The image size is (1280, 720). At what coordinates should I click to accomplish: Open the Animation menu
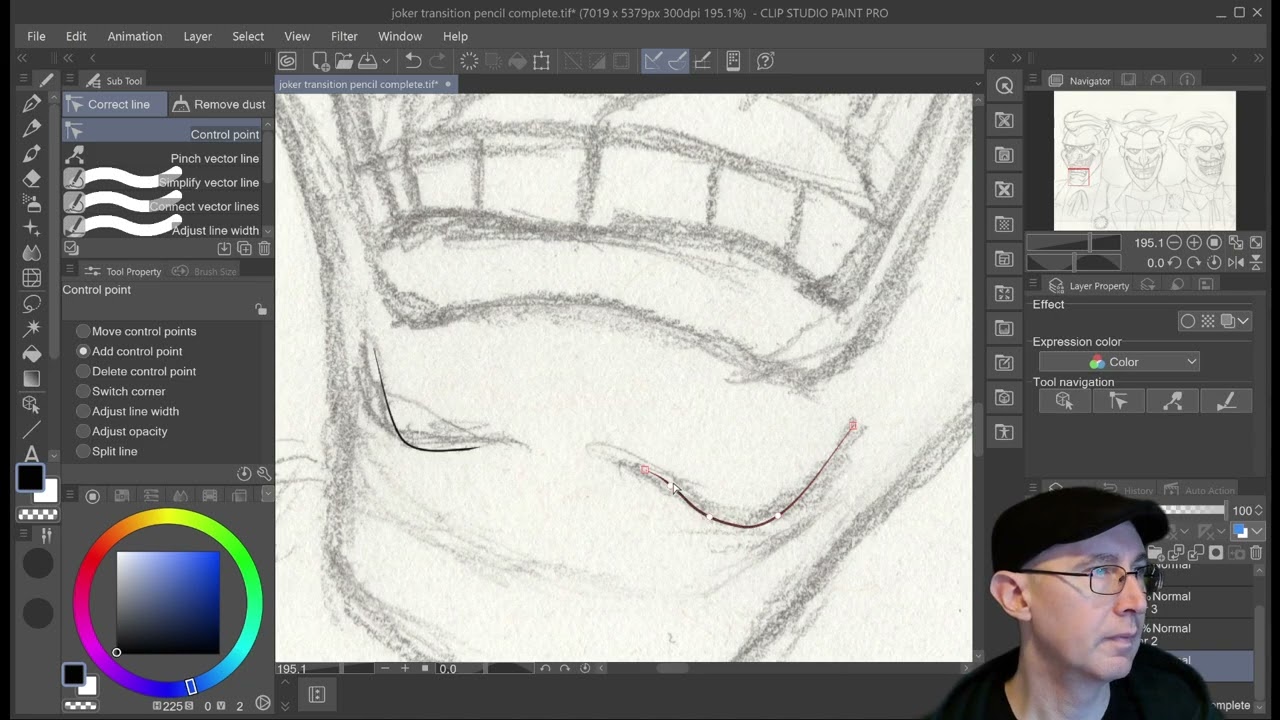(135, 36)
